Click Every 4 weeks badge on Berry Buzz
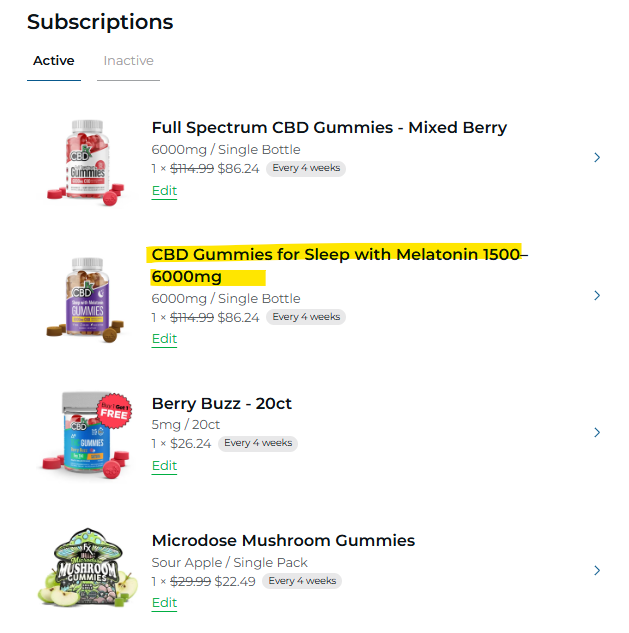Image resolution: width=629 pixels, height=633 pixels. point(258,443)
